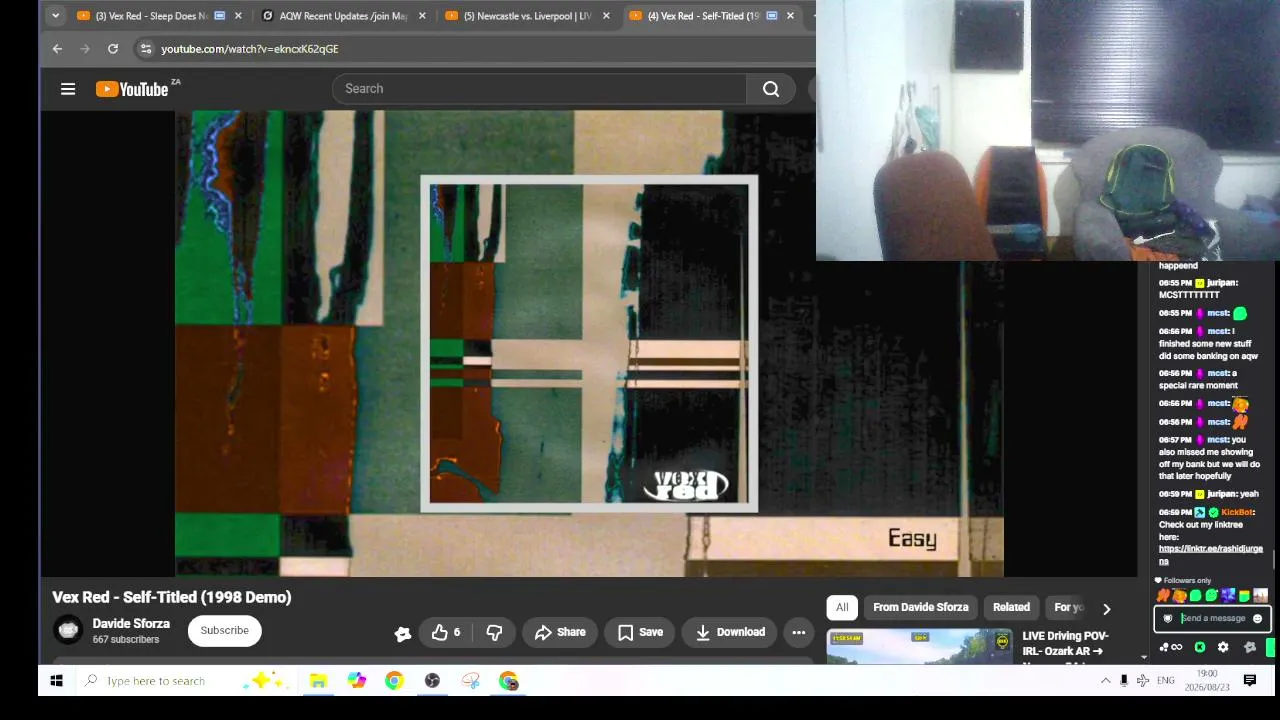Screen dimensions: 1280x720
Task: Open the Windows notification center icon
Action: (1250, 681)
